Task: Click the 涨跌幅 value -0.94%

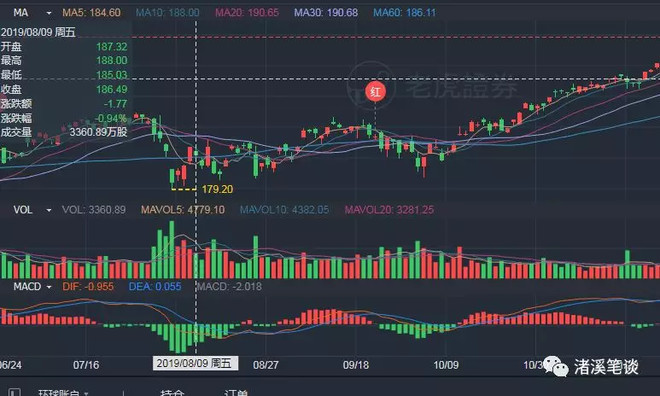Action: (111, 118)
